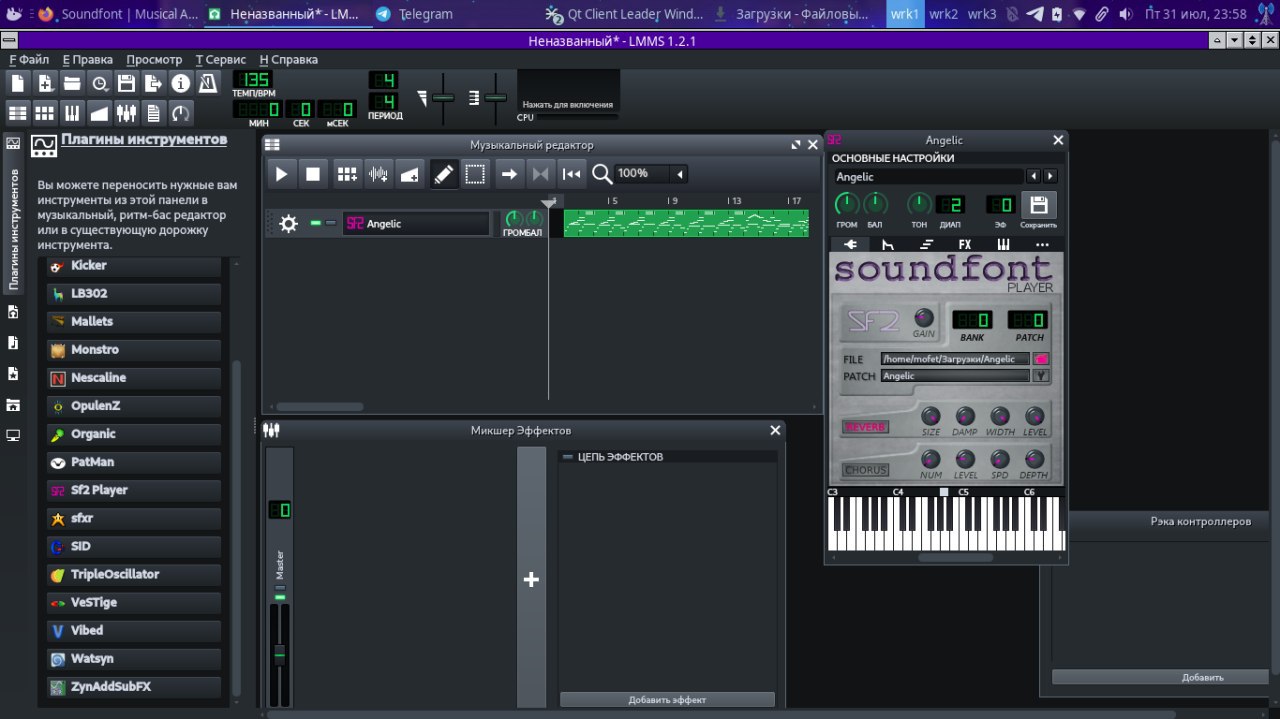Image resolution: width=1280 pixels, height=719 pixels.
Task: Click CPU oscilloscope to enable it
Action: tap(568, 91)
